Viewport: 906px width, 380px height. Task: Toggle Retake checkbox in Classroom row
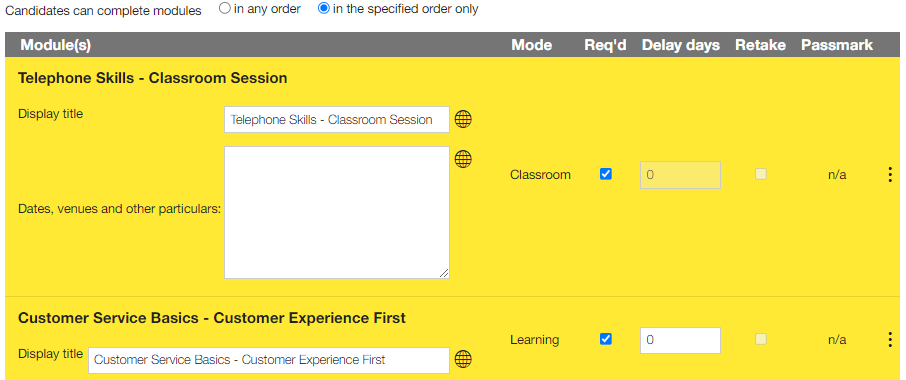pos(760,174)
